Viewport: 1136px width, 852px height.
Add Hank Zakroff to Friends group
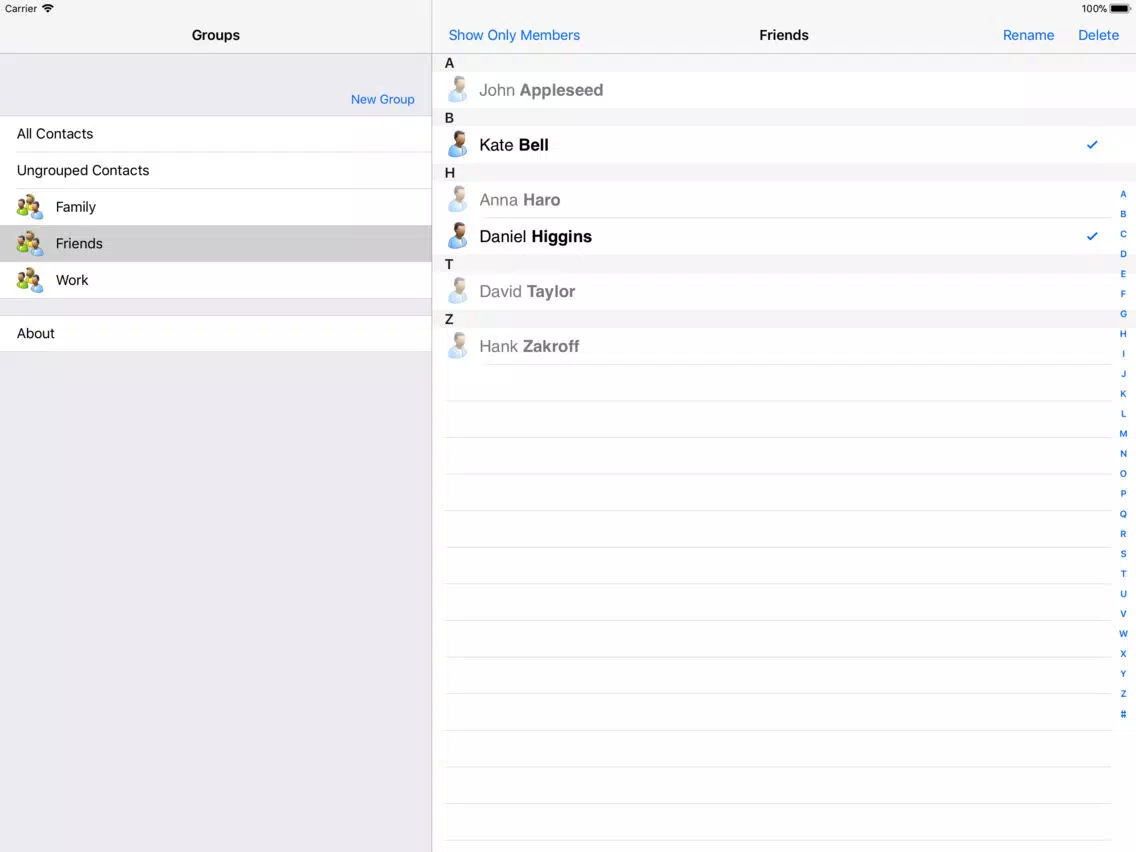(x=784, y=346)
